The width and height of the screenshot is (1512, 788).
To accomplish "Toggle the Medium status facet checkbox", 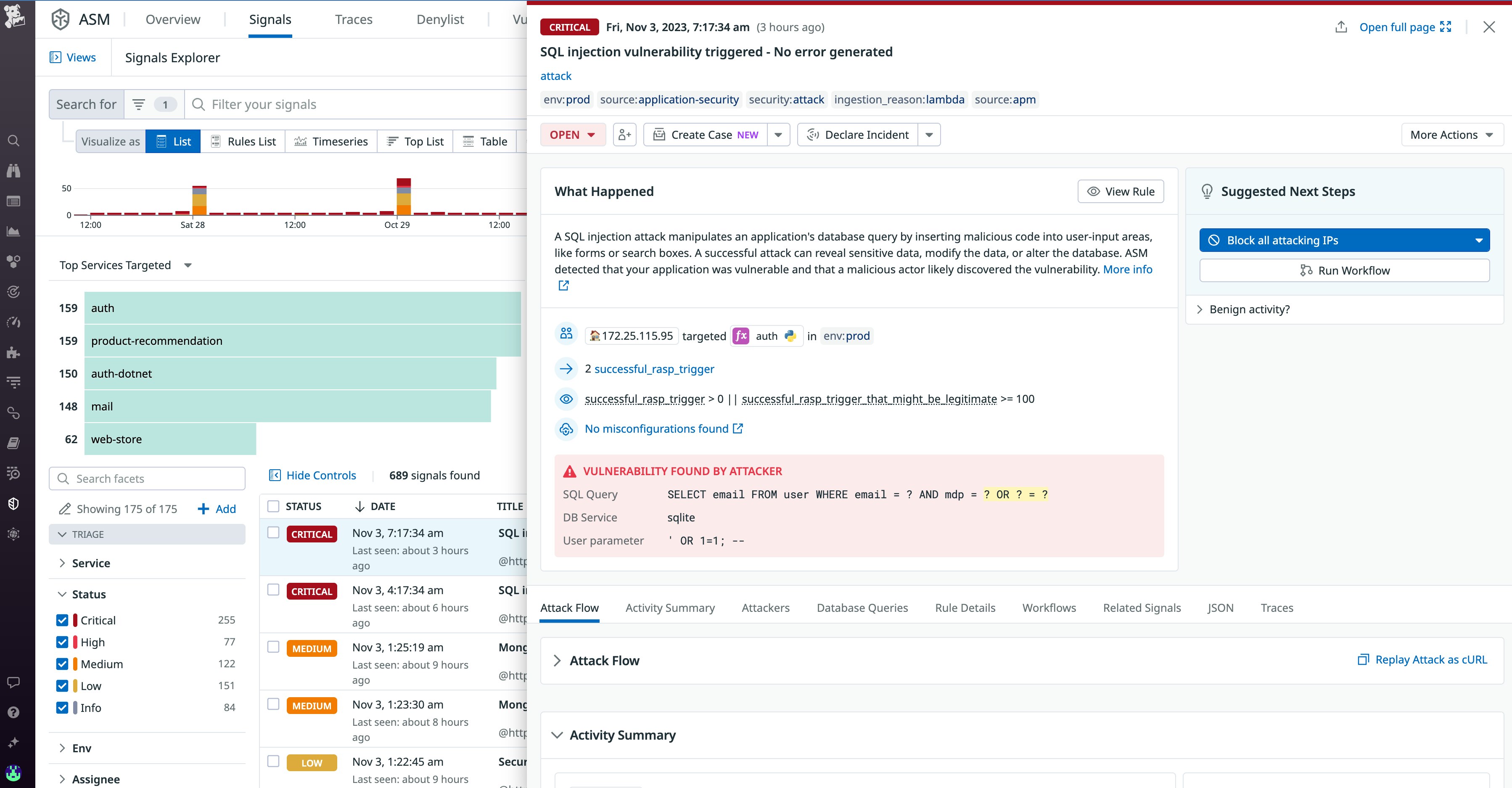I will click(x=62, y=664).
